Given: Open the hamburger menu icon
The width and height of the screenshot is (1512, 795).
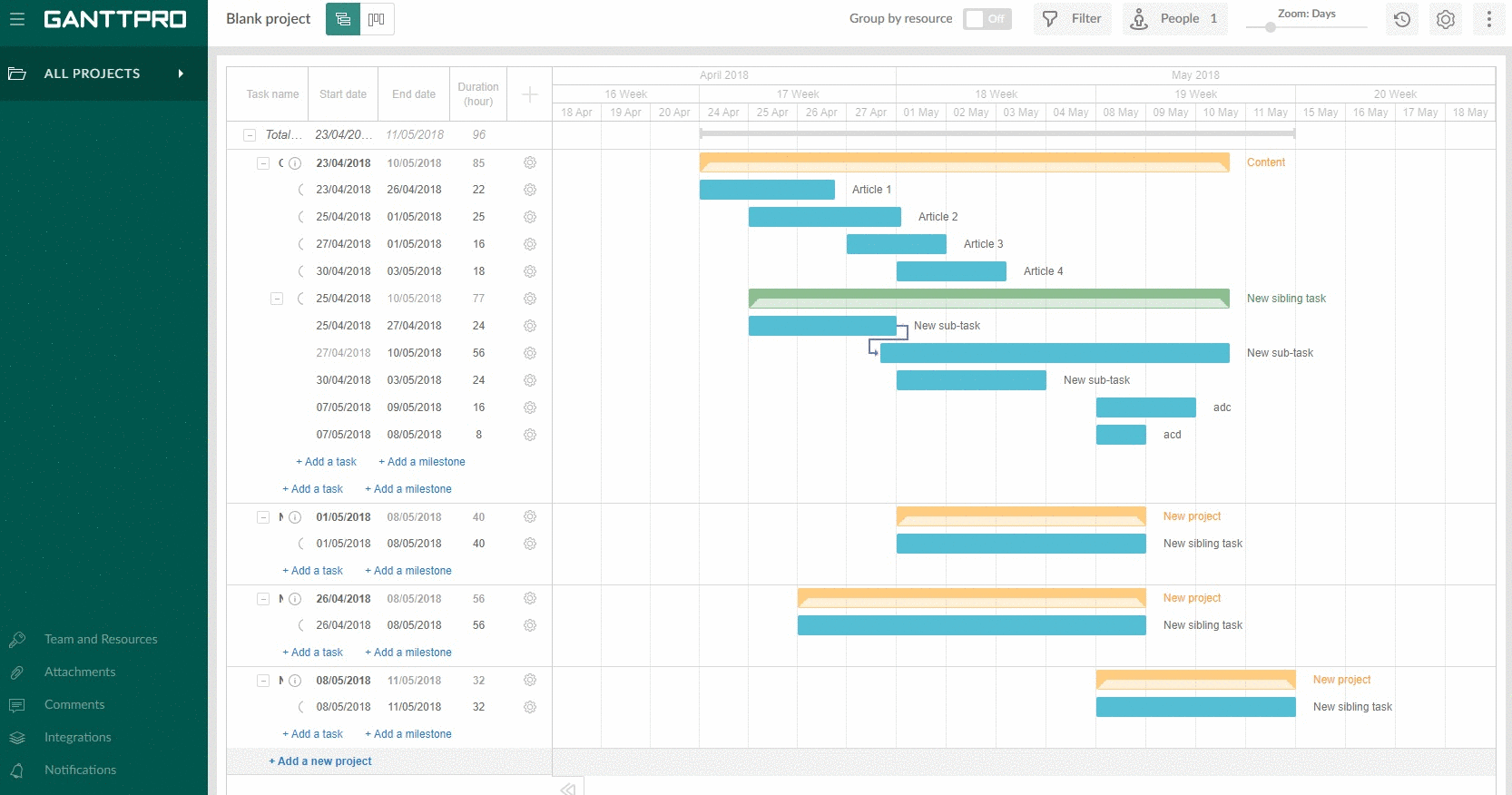Looking at the screenshot, I should [x=17, y=19].
